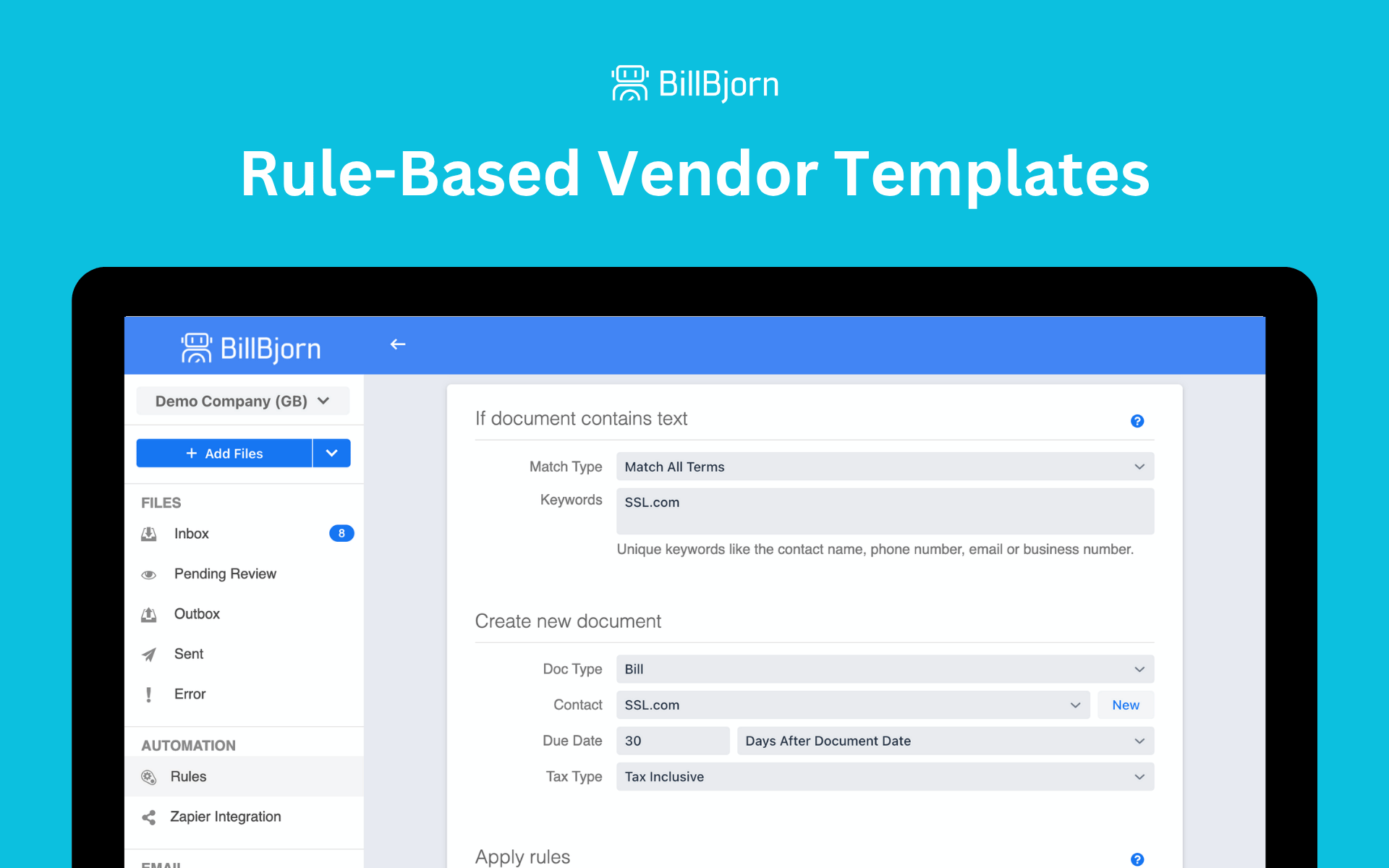Click the back arrow in header
This screenshot has width=1389, height=868.
pos(398,344)
